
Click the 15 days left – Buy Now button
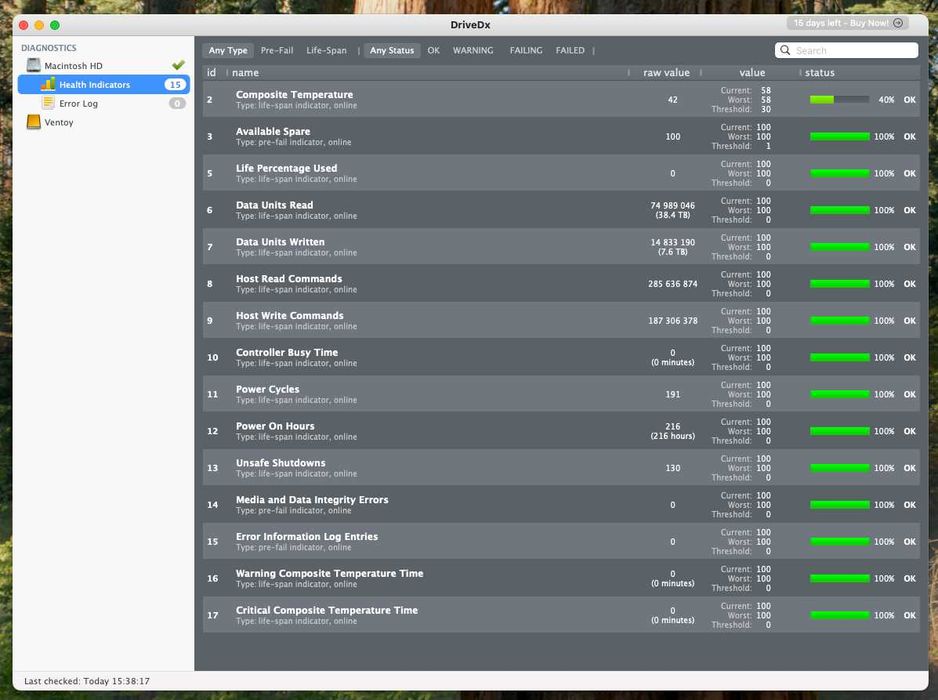848,23
